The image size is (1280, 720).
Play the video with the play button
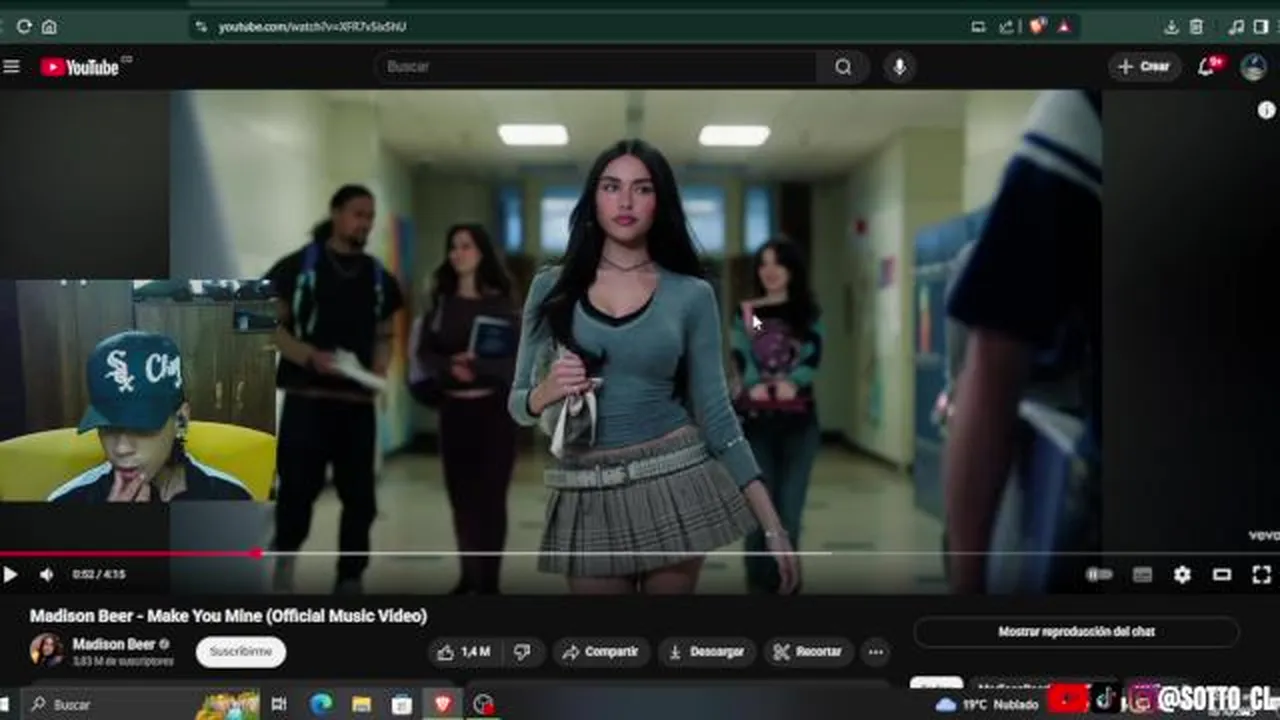point(10,574)
